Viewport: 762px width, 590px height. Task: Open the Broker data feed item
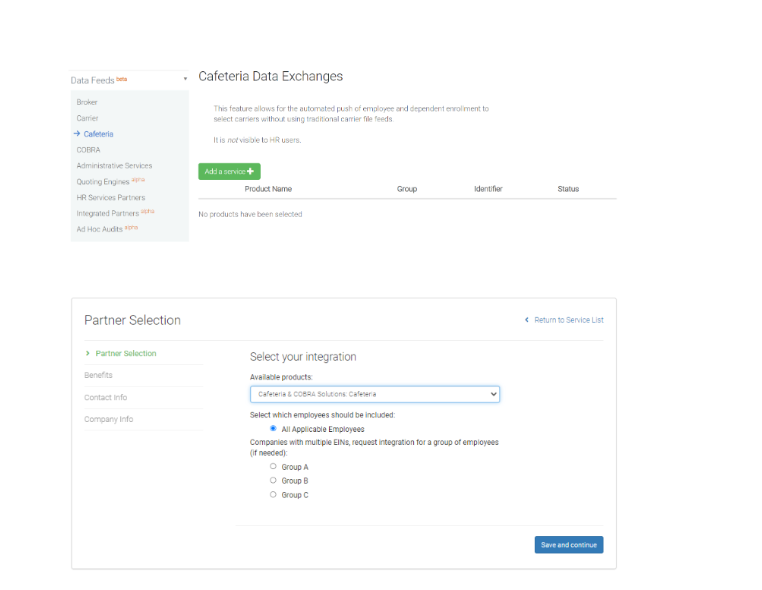[87, 102]
